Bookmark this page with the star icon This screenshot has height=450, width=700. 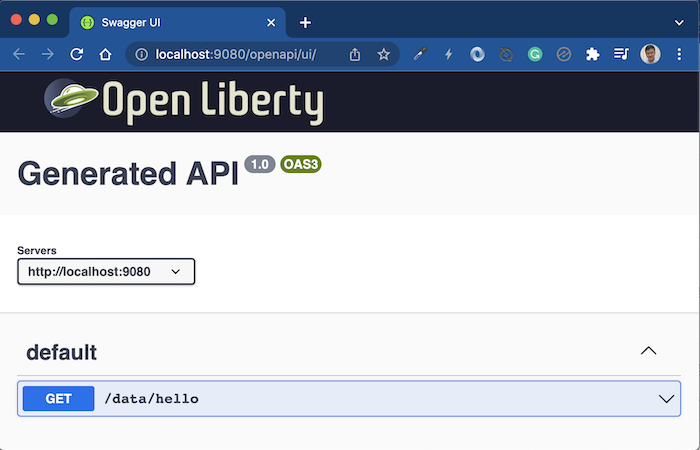coord(383,54)
